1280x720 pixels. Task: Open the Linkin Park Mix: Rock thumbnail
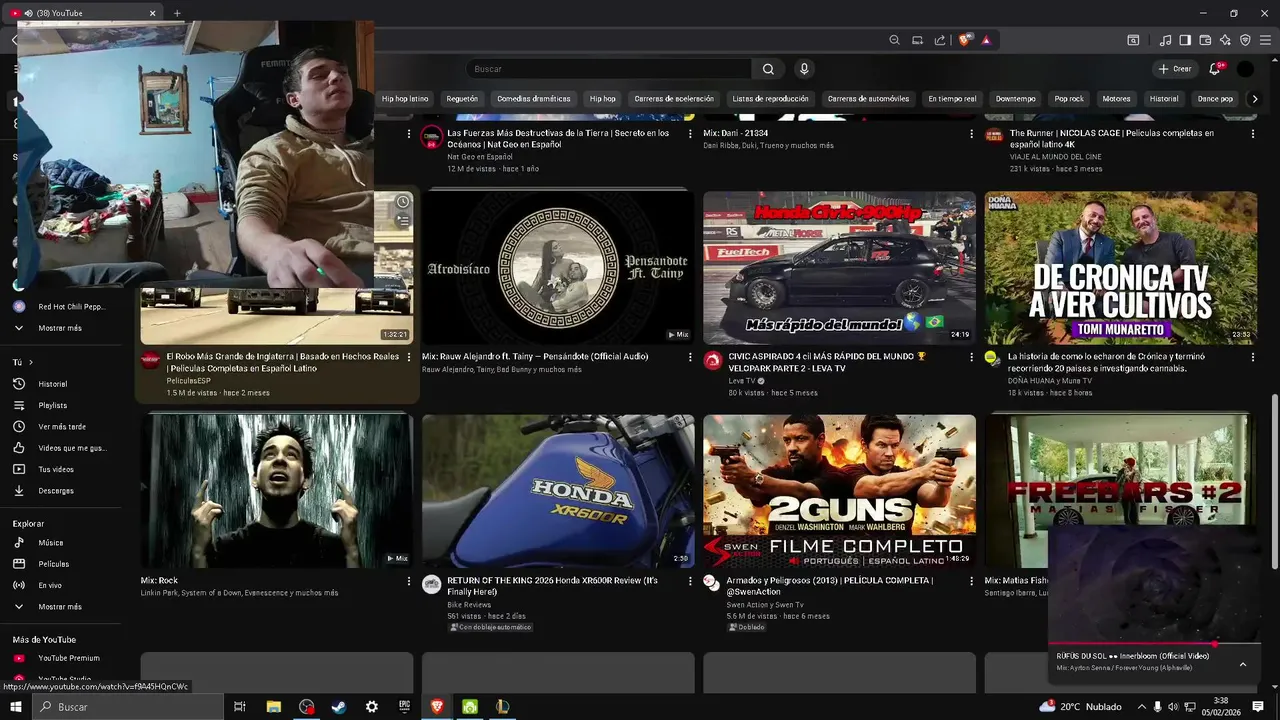pyautogui.click(x=276, y=491)
